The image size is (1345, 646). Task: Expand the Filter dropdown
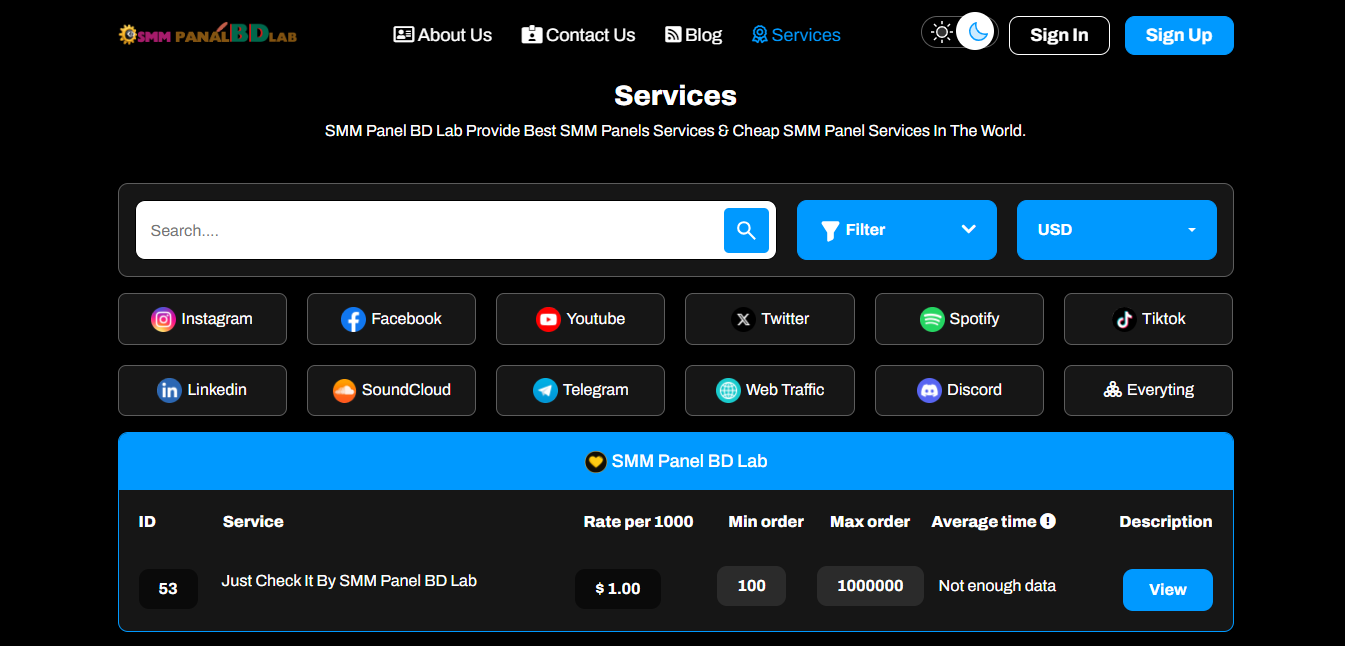(896, 230)
